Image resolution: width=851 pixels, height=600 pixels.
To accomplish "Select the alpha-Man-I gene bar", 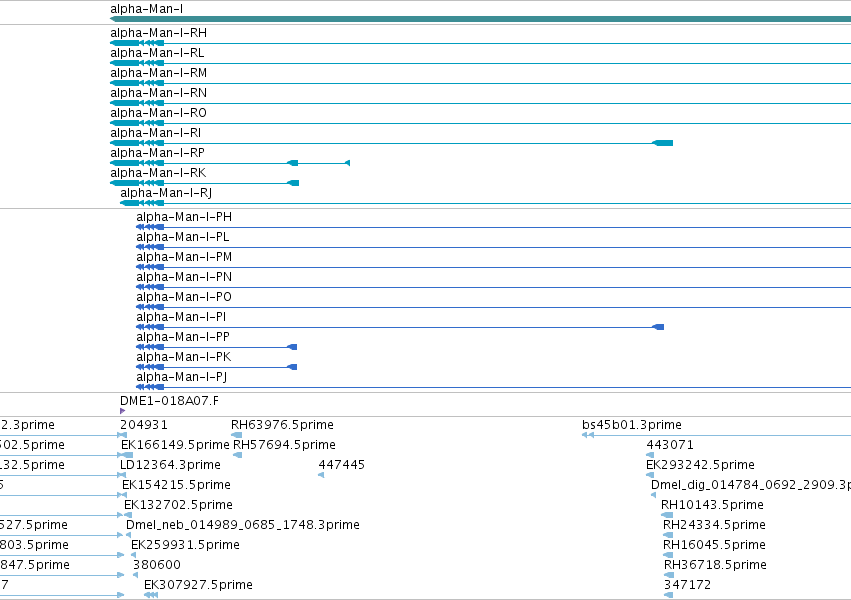I will click(480, 19).
